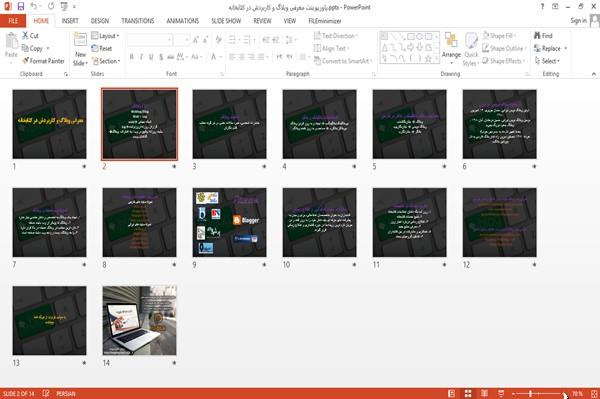Select slide 12 thumbnail
Viewport: 600px width, 399px height.
pyautogui.click(x=499, y=222)
